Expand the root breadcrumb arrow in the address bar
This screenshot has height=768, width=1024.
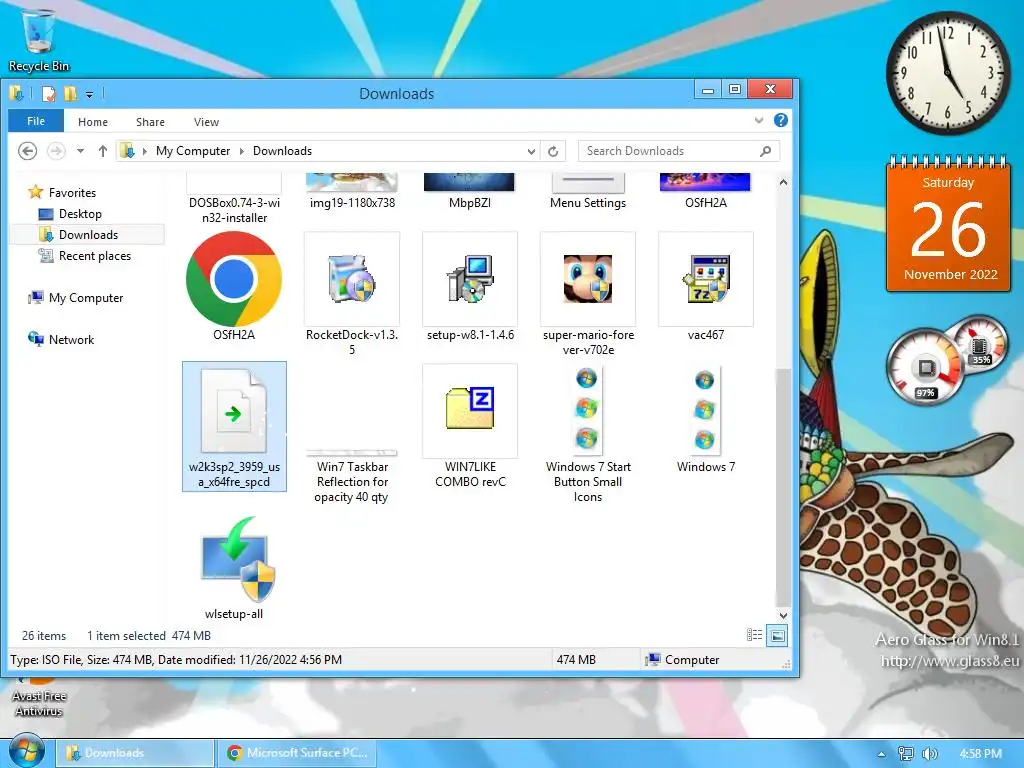point(144,152)
